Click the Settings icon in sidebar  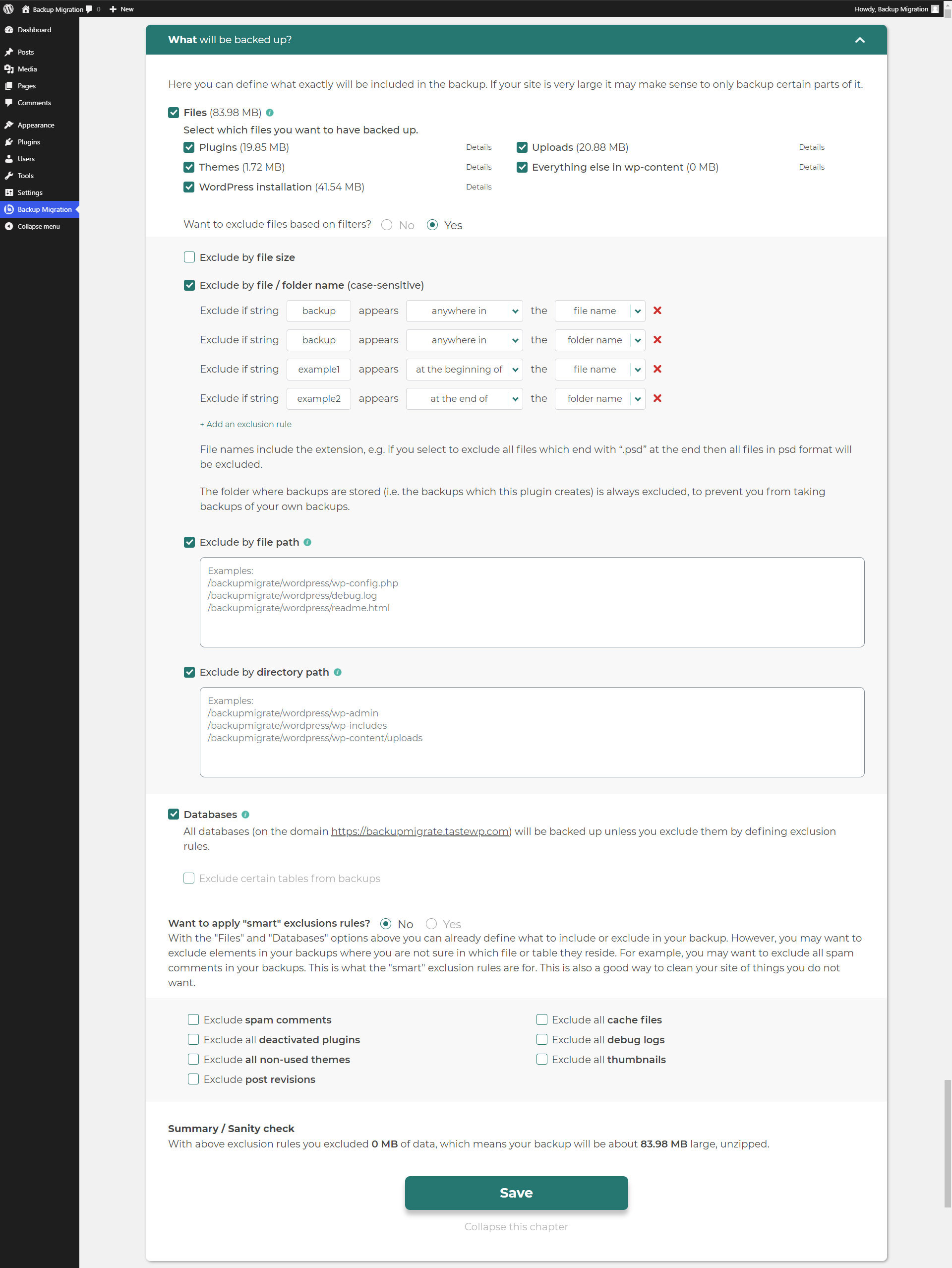[9, 192]
